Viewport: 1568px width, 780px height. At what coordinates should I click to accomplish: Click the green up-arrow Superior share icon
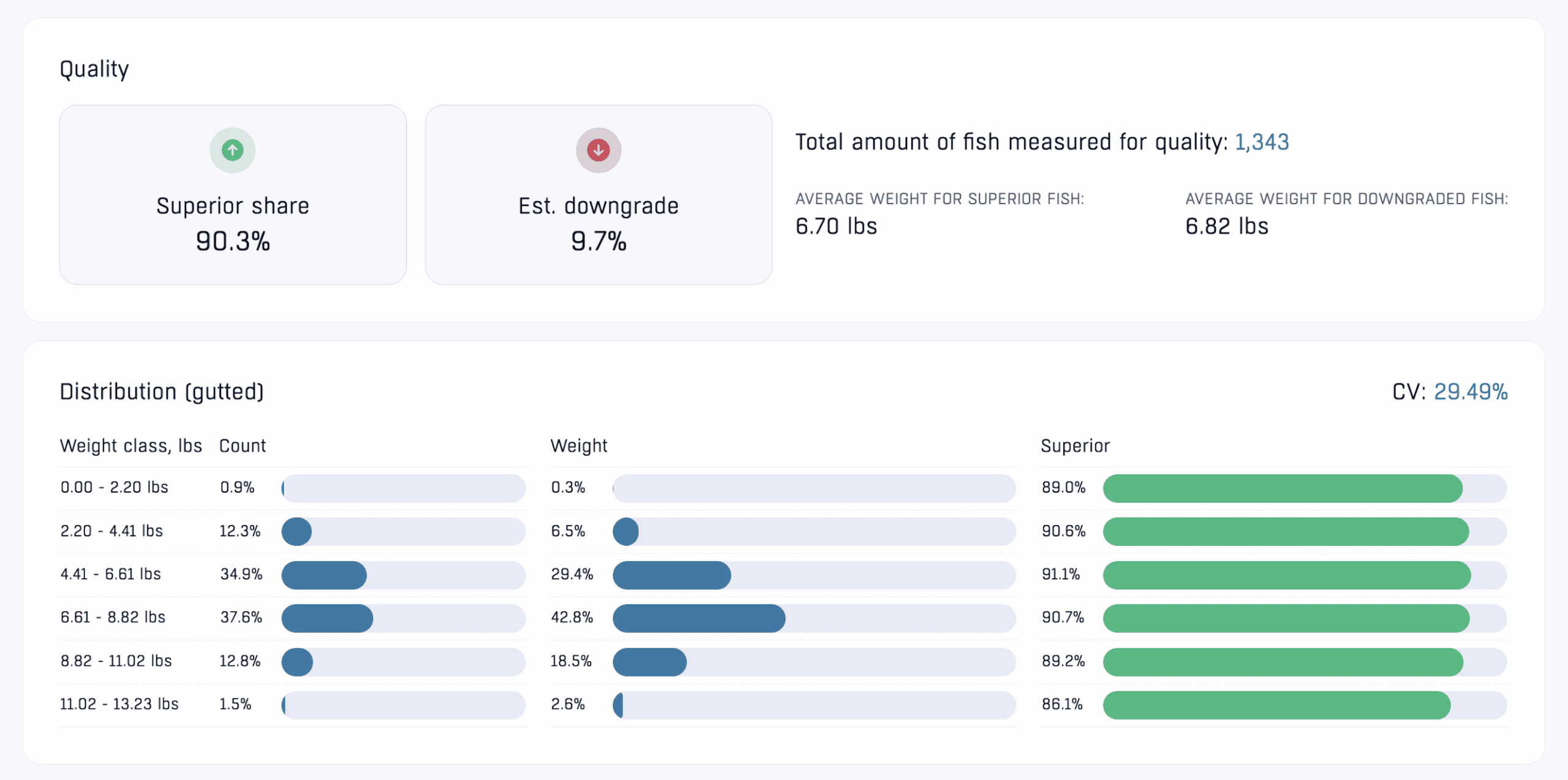[232, 150]
